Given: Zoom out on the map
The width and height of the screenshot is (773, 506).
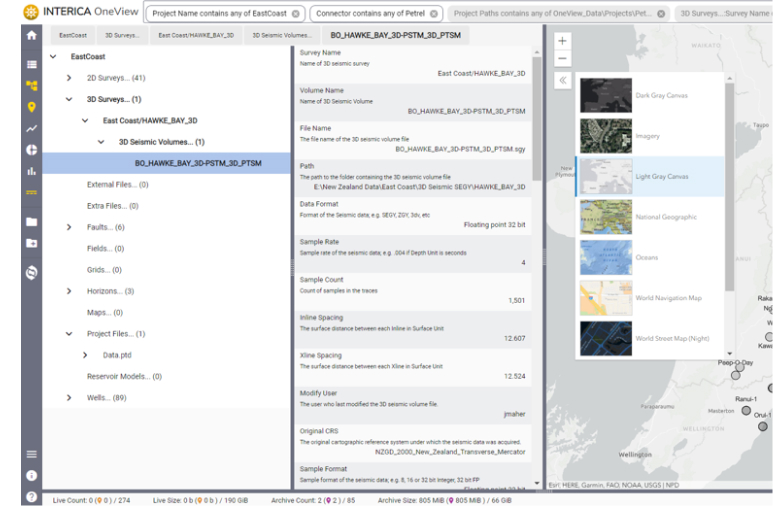Looking at the screenshot, I should 562,58.
